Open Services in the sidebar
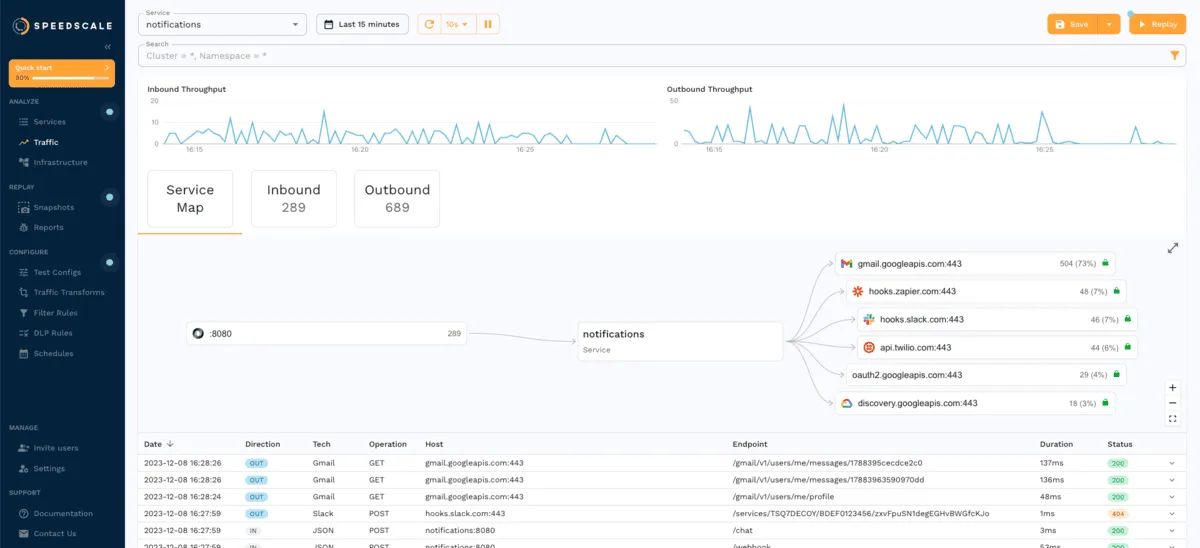This screenshot has height=548, width=1200. pyautogui.click(x=50, y=122)
